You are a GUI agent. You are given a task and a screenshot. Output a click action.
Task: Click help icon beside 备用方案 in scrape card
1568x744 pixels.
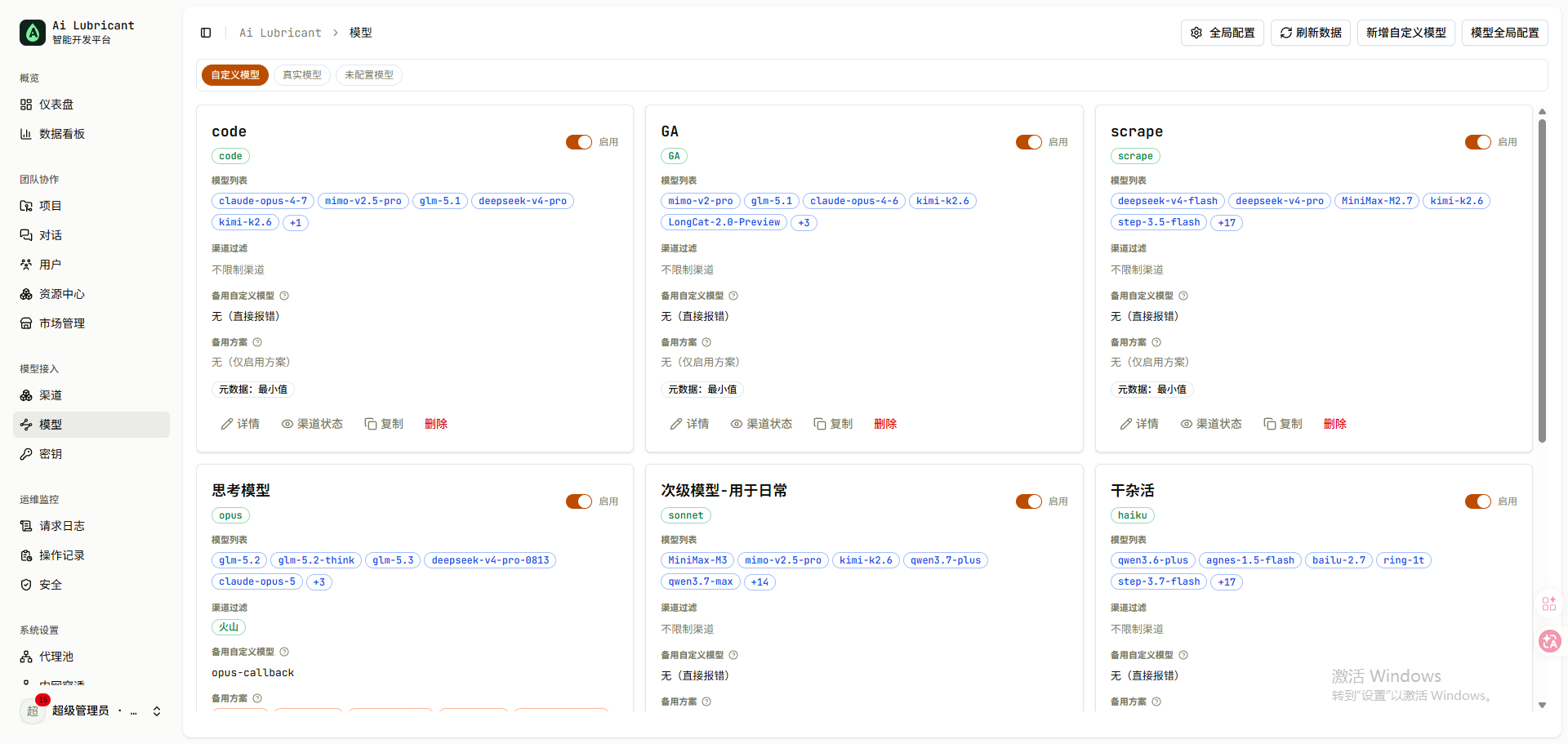(1156, 342)
